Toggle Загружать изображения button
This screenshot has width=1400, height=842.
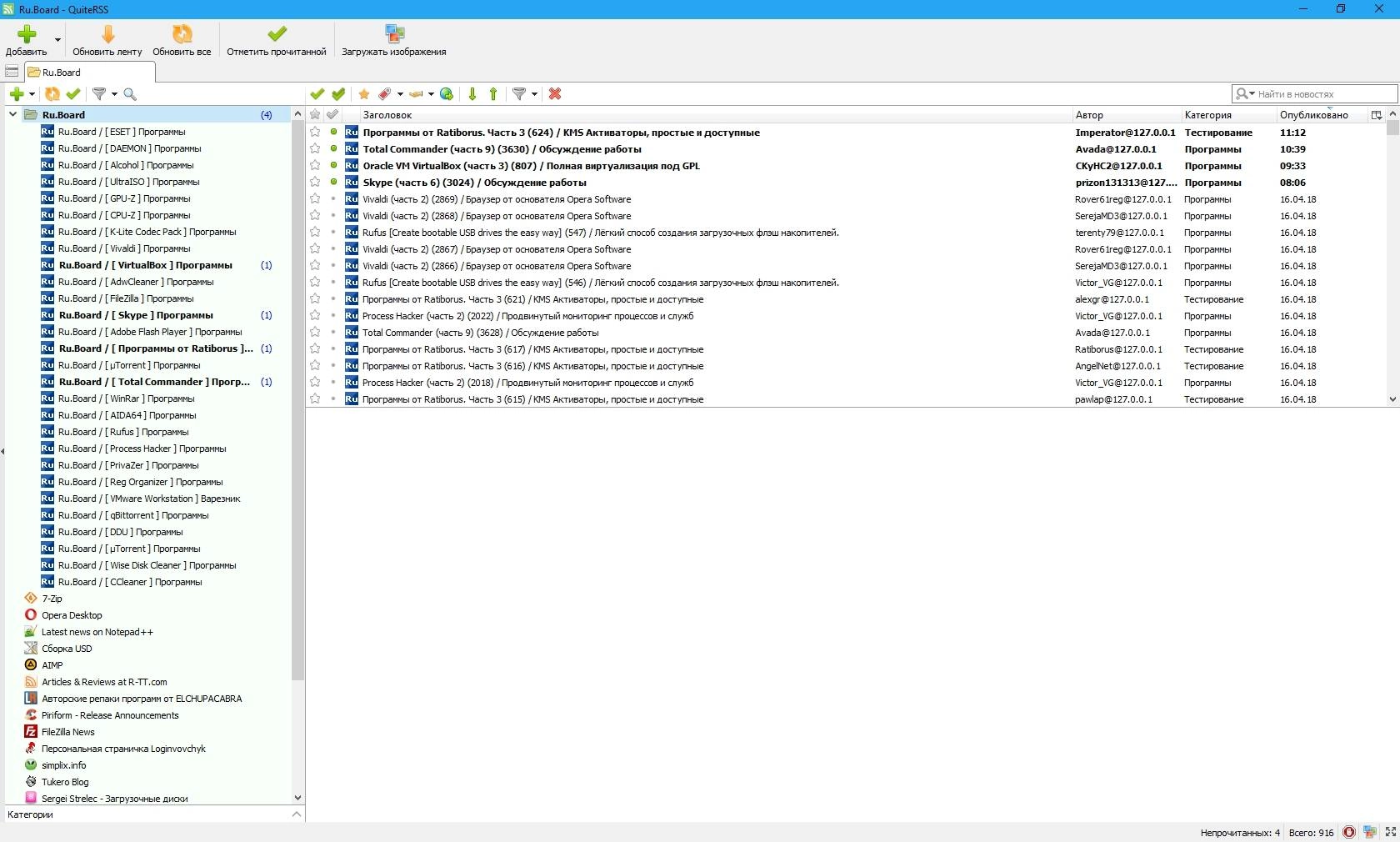click(x=393, y=39)
